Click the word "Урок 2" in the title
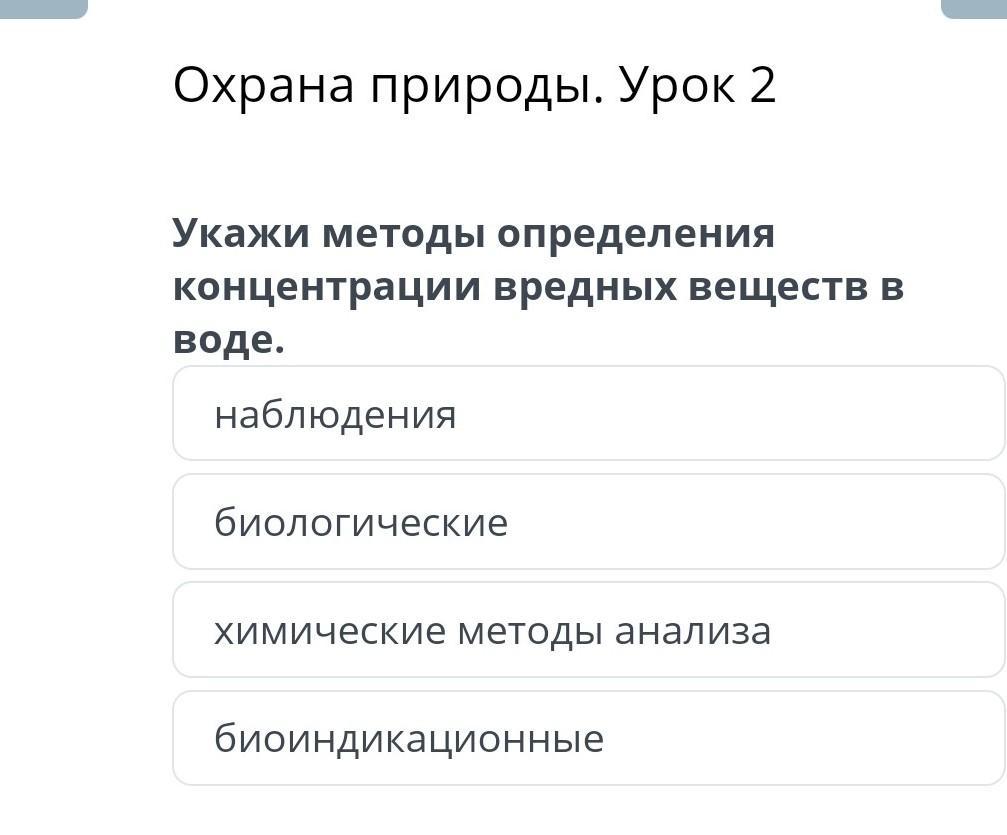Screen dimensions: 1007x835 click(x=697, y=86)
